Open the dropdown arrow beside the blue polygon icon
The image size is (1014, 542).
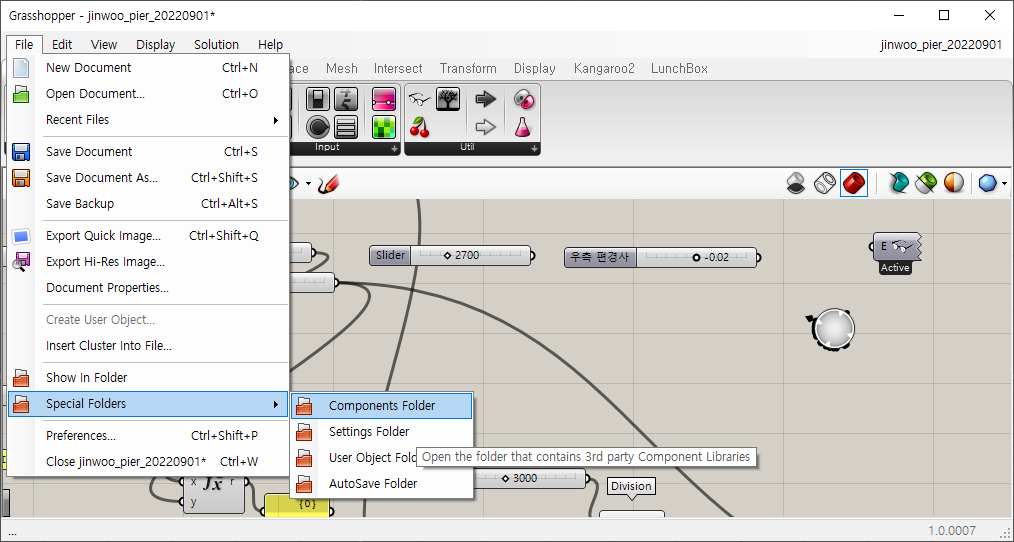[1004, 184]
